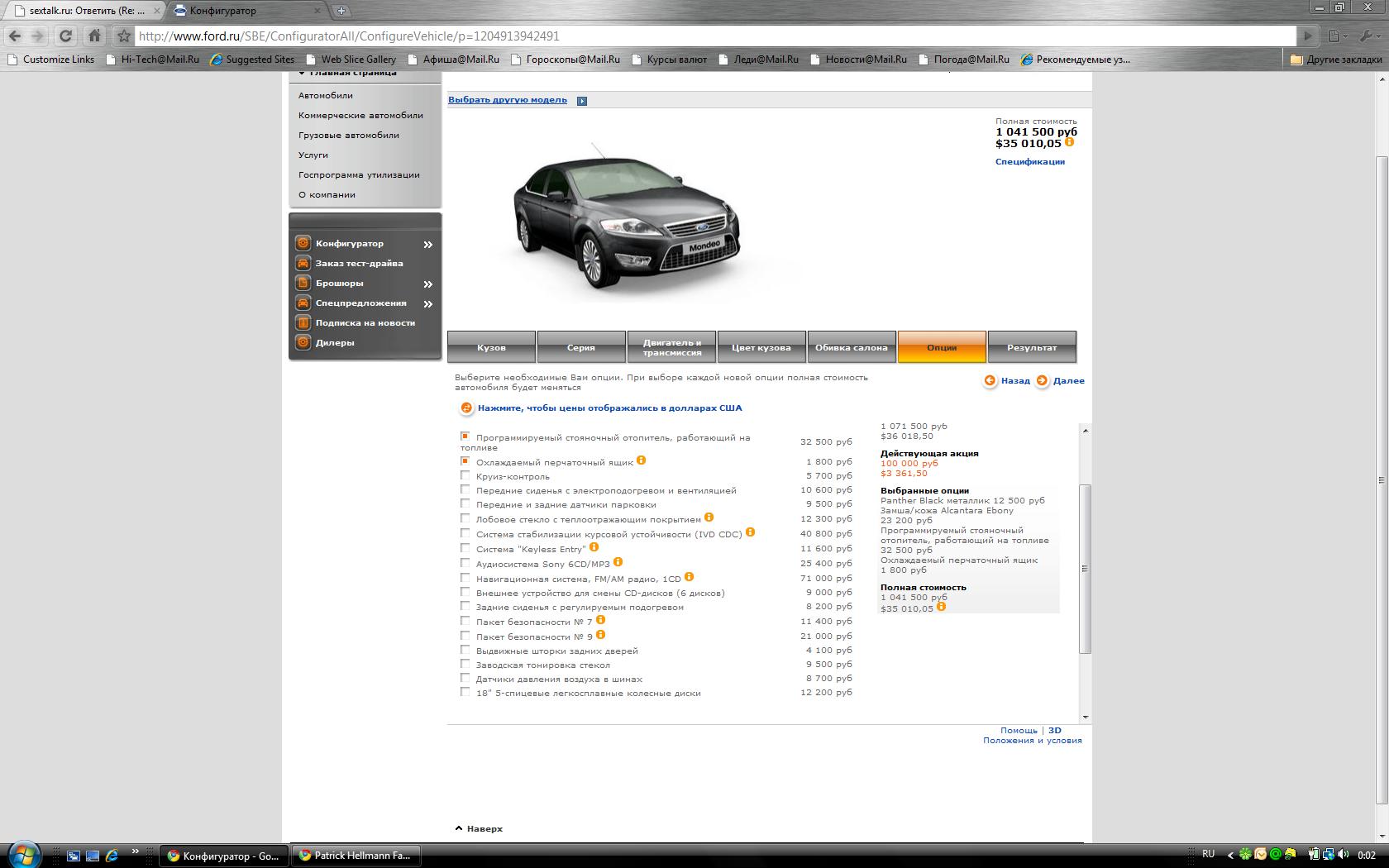Open the arrow next to Выбрать другую модель
This screenshot has height=868, width=1389.
point(582,101)
